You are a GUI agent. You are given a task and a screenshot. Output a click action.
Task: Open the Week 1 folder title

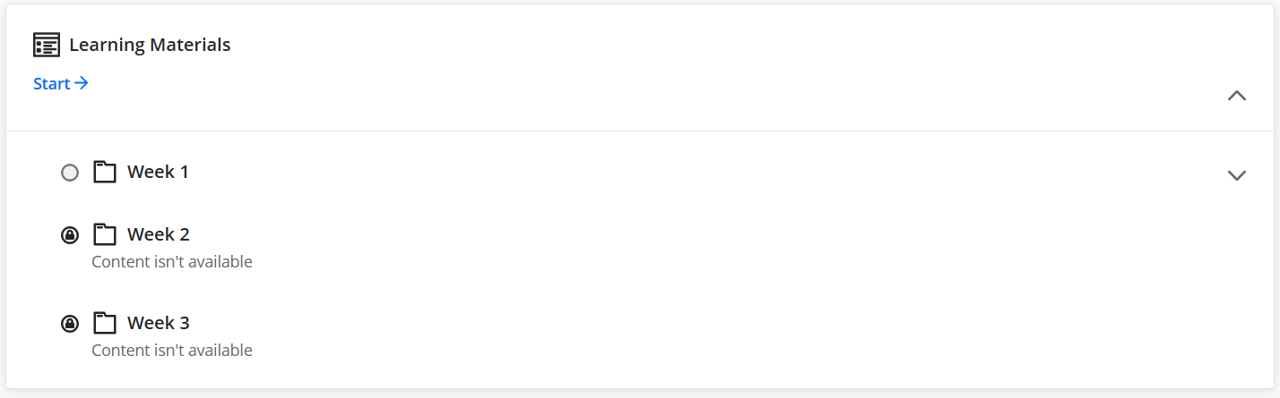click(x=158, y=172)
